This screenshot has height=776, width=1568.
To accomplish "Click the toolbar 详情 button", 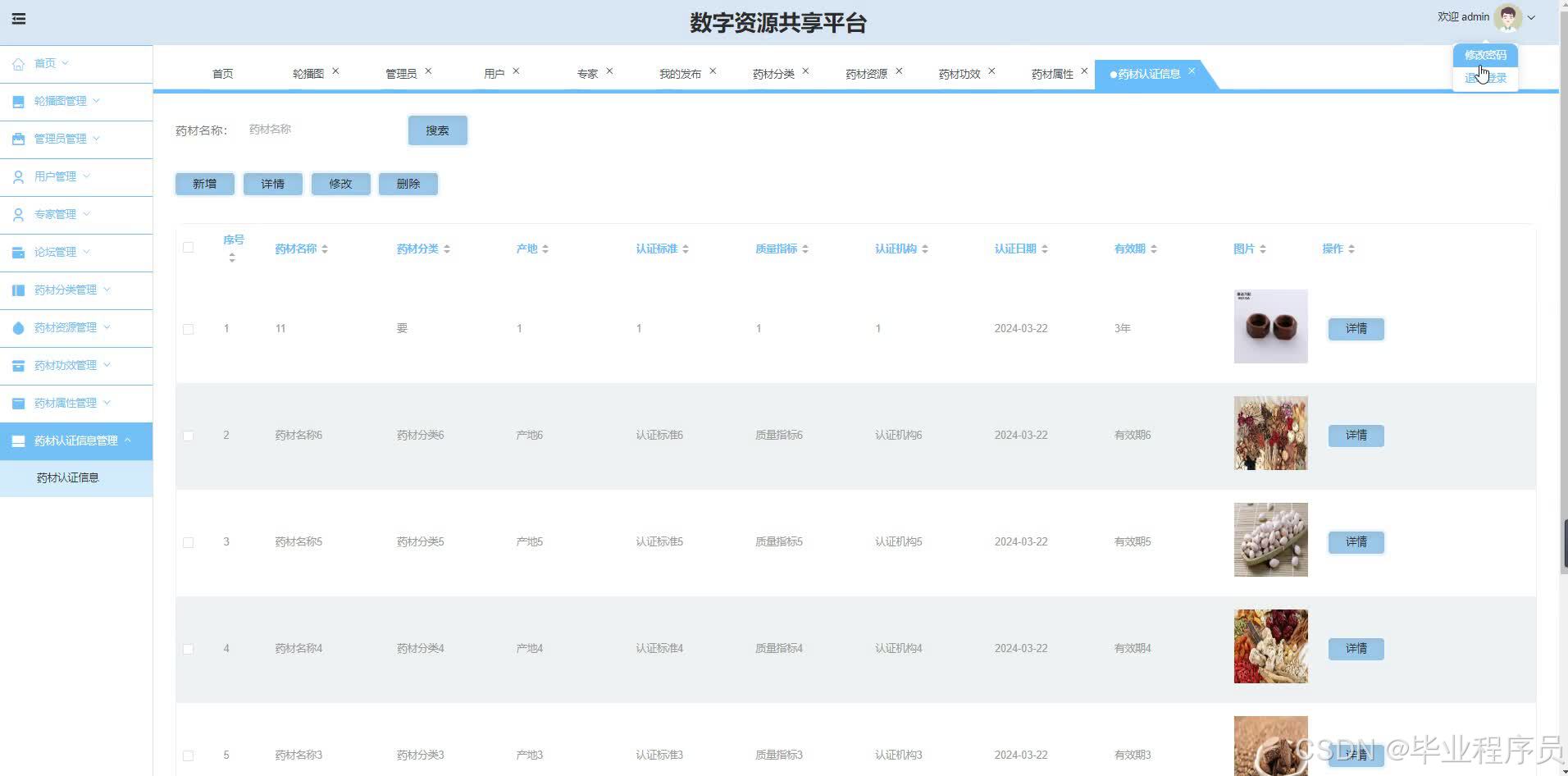I will click(x=273, y=184).
